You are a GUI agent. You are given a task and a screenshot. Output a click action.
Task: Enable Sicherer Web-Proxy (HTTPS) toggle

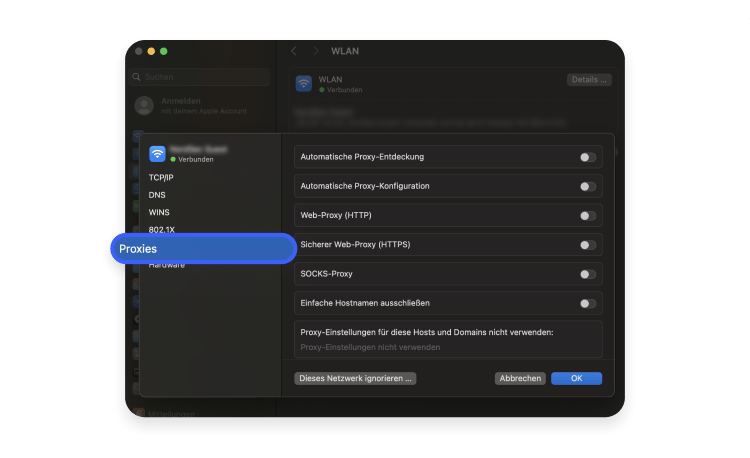coord(588,245)
